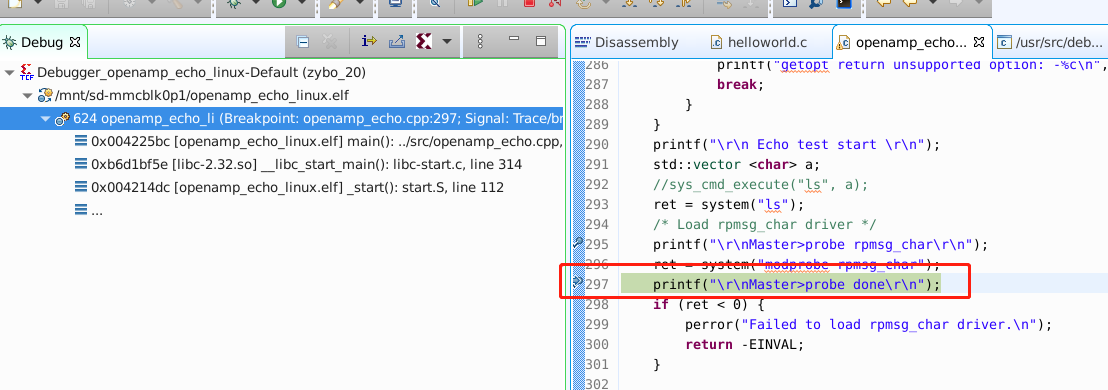Collapse the Debugger_openamp_echo_linux-Default tree node
Screen dimensions: 1108x390
click(x=9, y=72)
